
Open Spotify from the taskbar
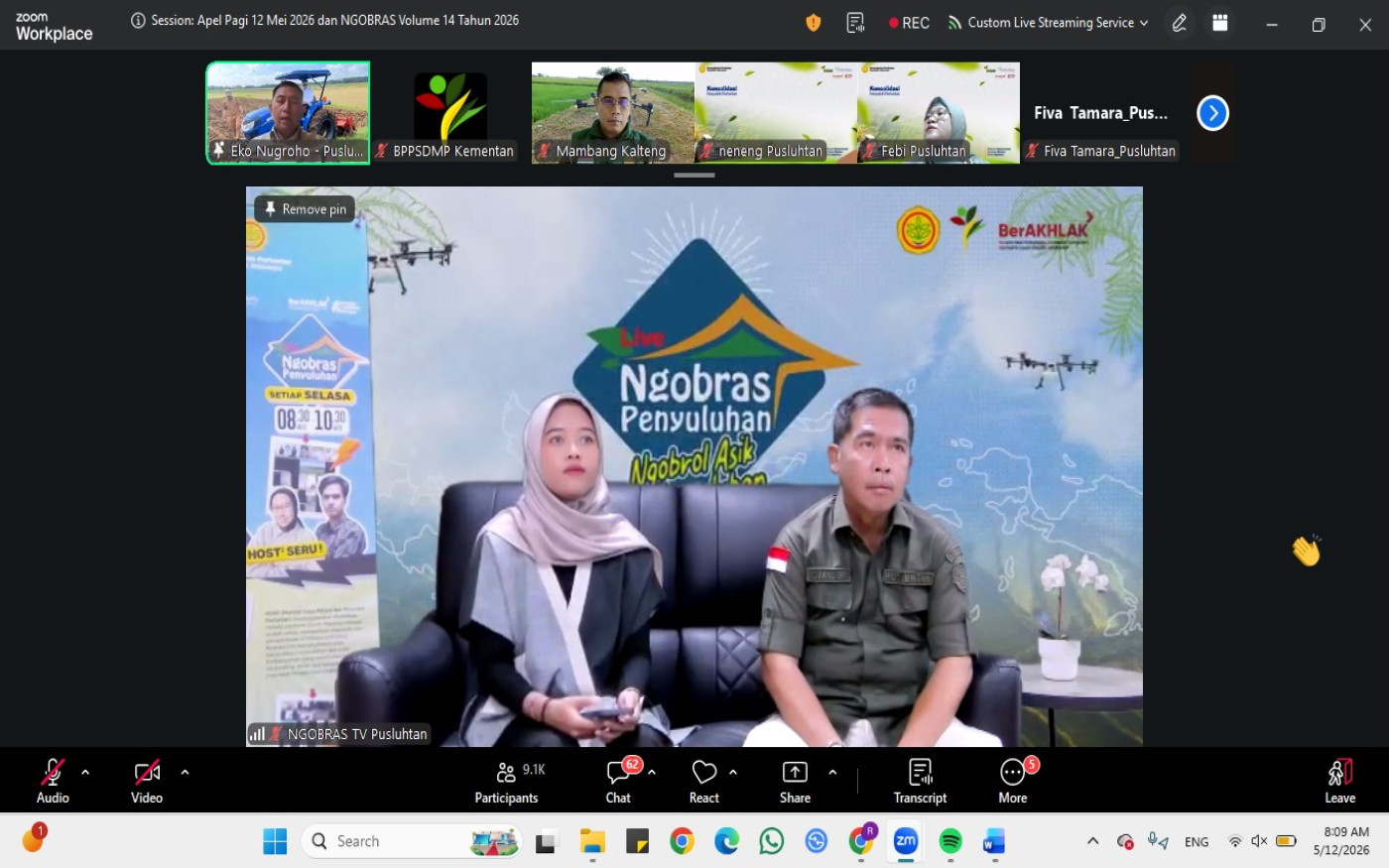[x=950, y=841]
